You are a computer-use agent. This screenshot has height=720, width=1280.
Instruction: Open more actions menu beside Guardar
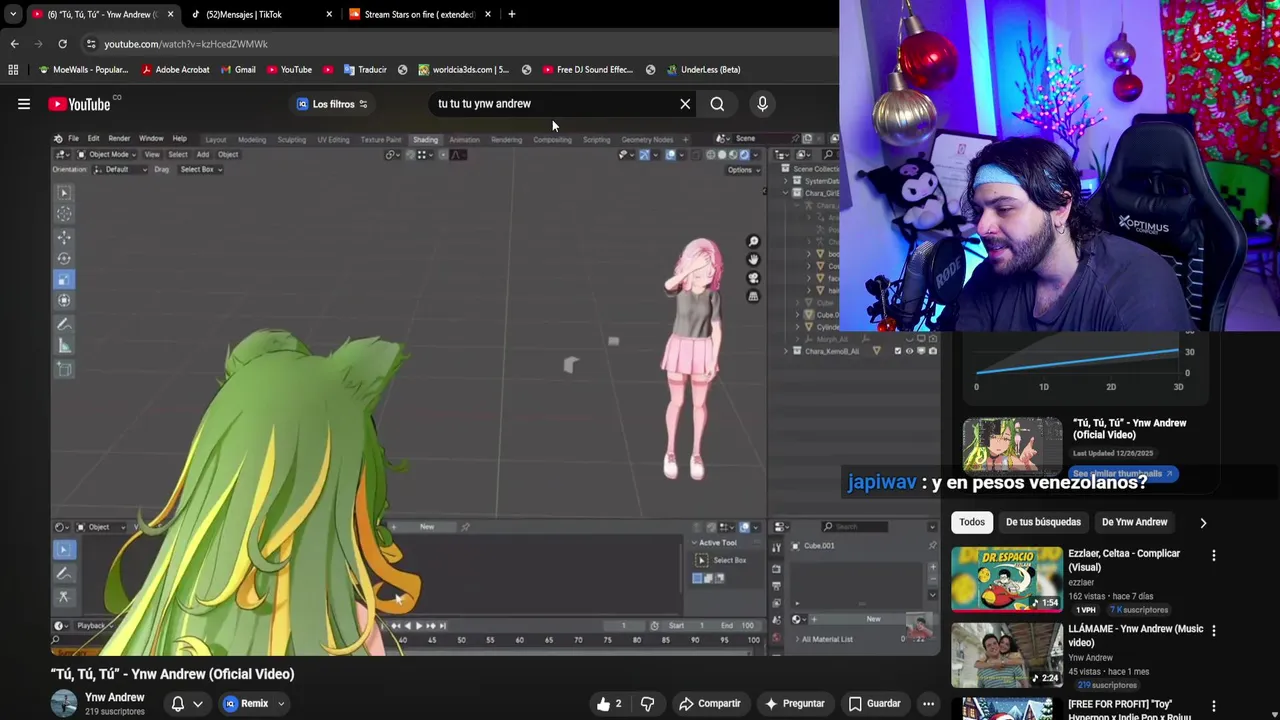click(928, 704)
